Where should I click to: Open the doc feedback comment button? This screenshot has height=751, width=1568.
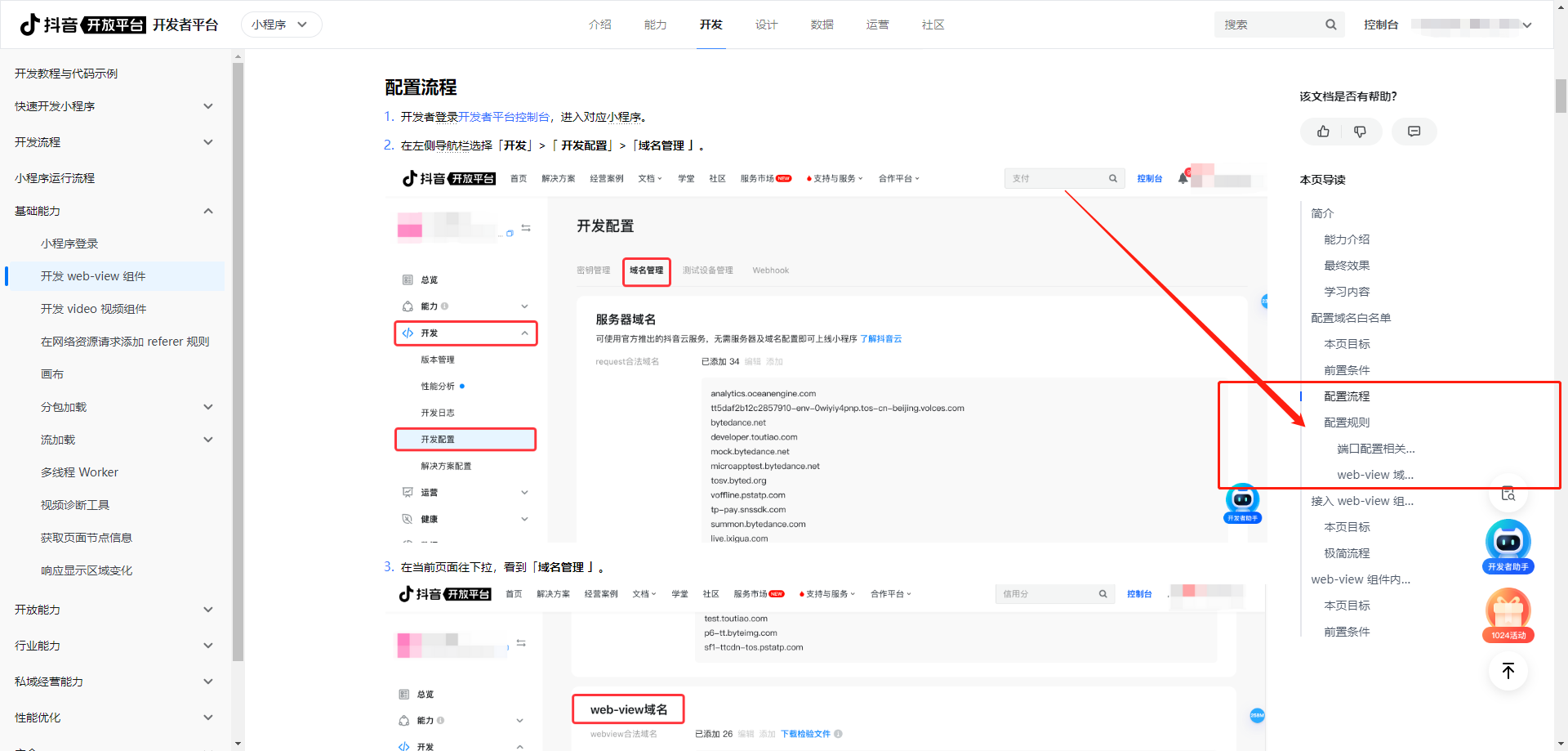pos(1414,132)
